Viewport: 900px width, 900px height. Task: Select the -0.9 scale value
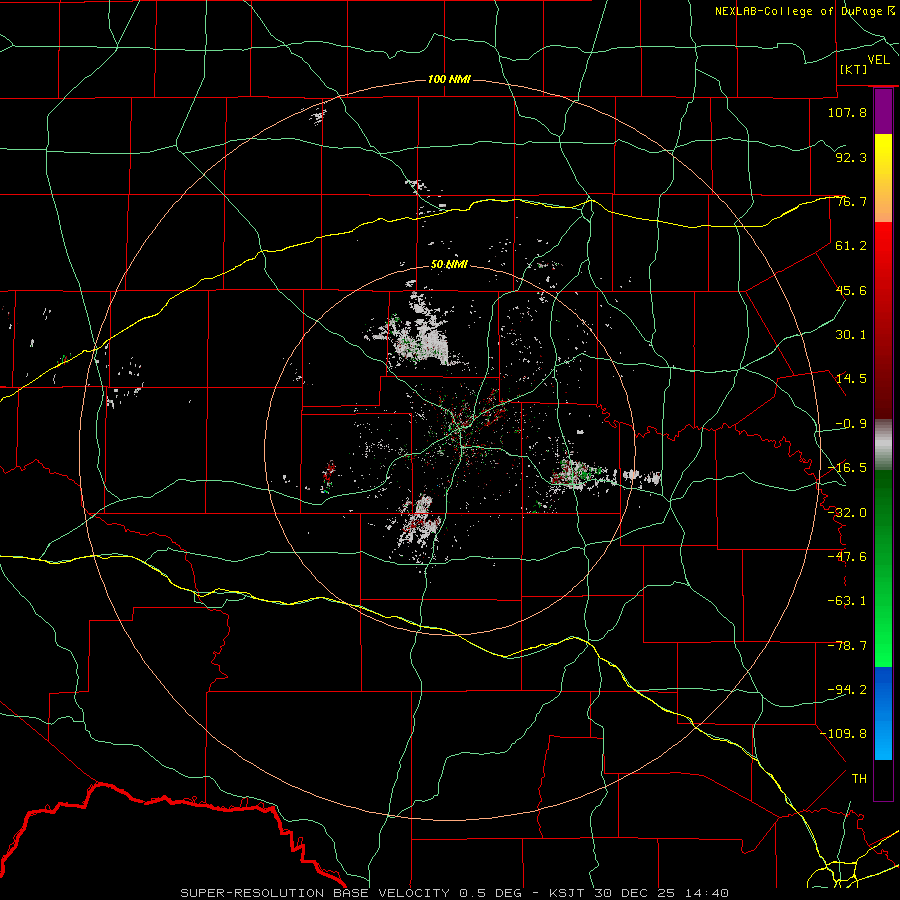point(851,424)
